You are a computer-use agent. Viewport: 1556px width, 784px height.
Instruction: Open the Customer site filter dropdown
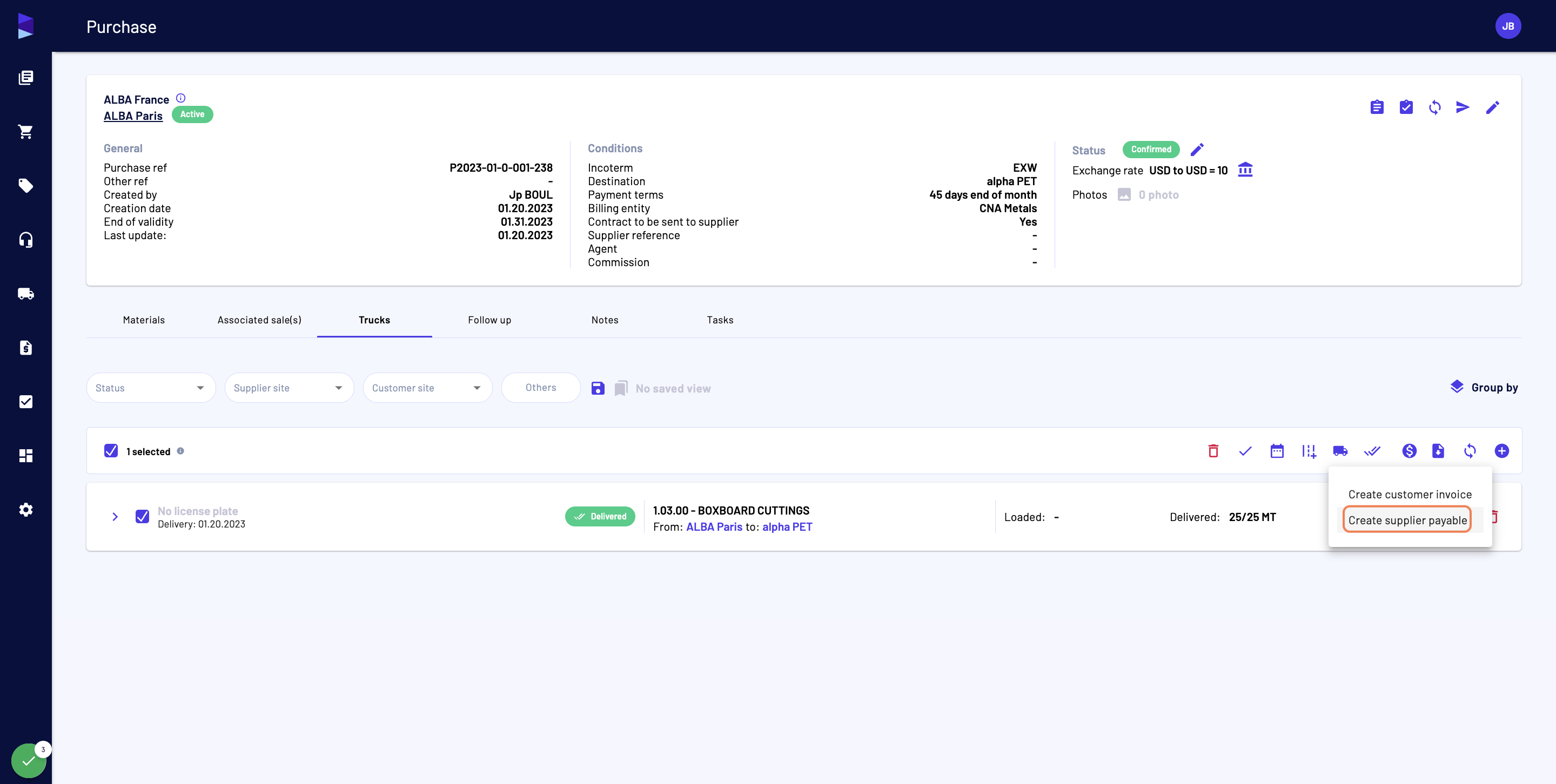tap(427, 388)
